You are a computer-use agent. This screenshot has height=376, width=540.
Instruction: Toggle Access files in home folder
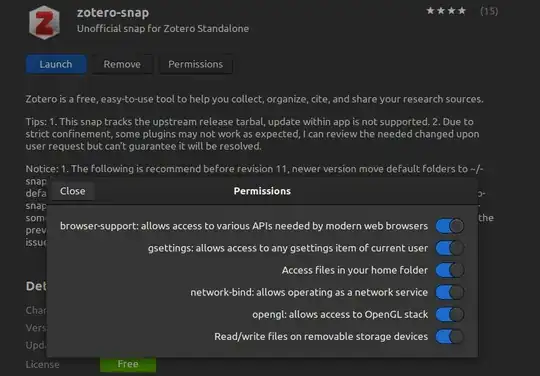click(449, 270)
